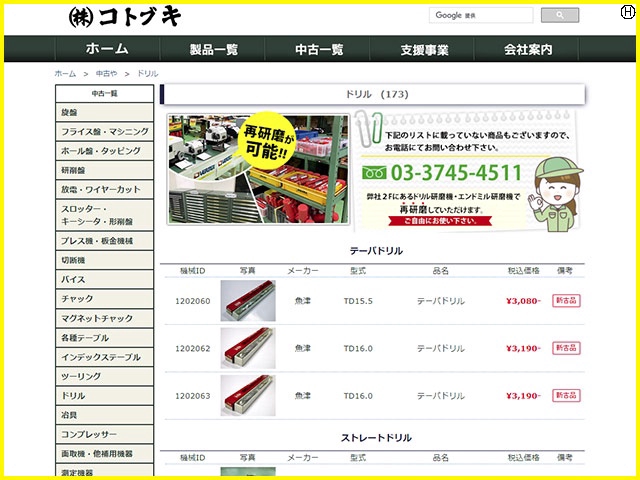The height and width of the screenshot is (480, 640).
Task: Click the Google search magnifier button
Action: [x=559, y=15]
